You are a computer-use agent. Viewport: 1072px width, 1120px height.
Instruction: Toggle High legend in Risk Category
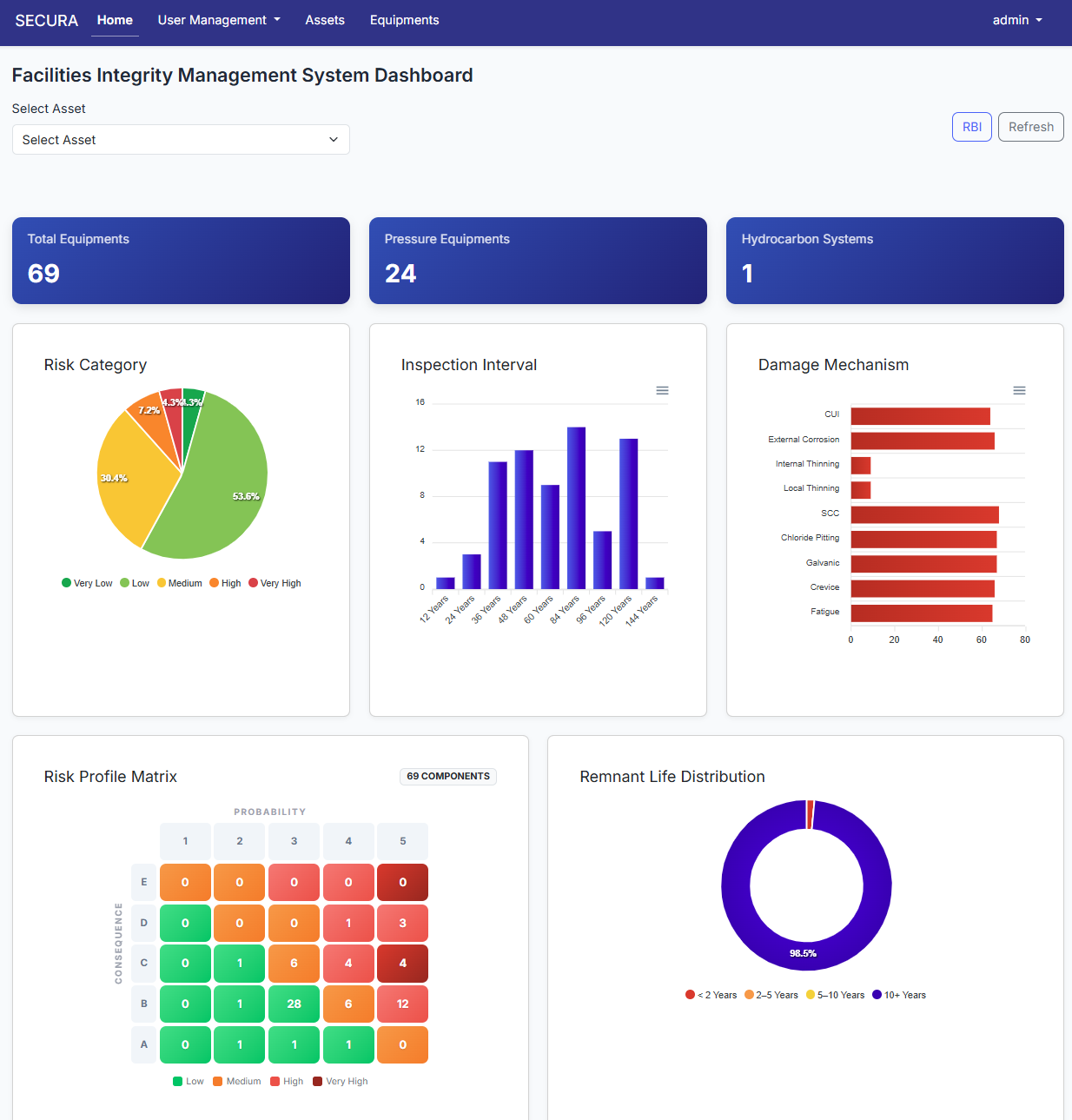225,583
